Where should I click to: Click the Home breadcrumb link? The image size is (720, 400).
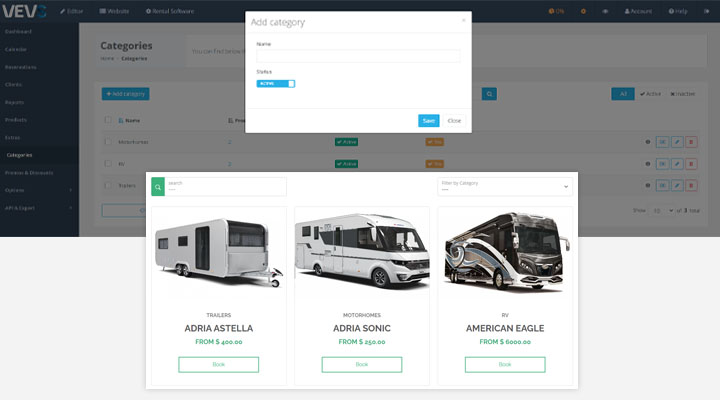click(107, 59)
